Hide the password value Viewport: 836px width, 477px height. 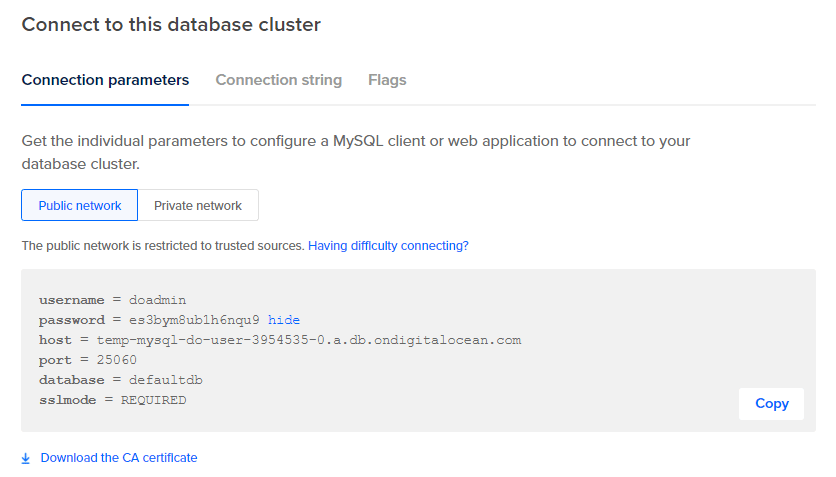pyautogui.click(x=284, y=320)
